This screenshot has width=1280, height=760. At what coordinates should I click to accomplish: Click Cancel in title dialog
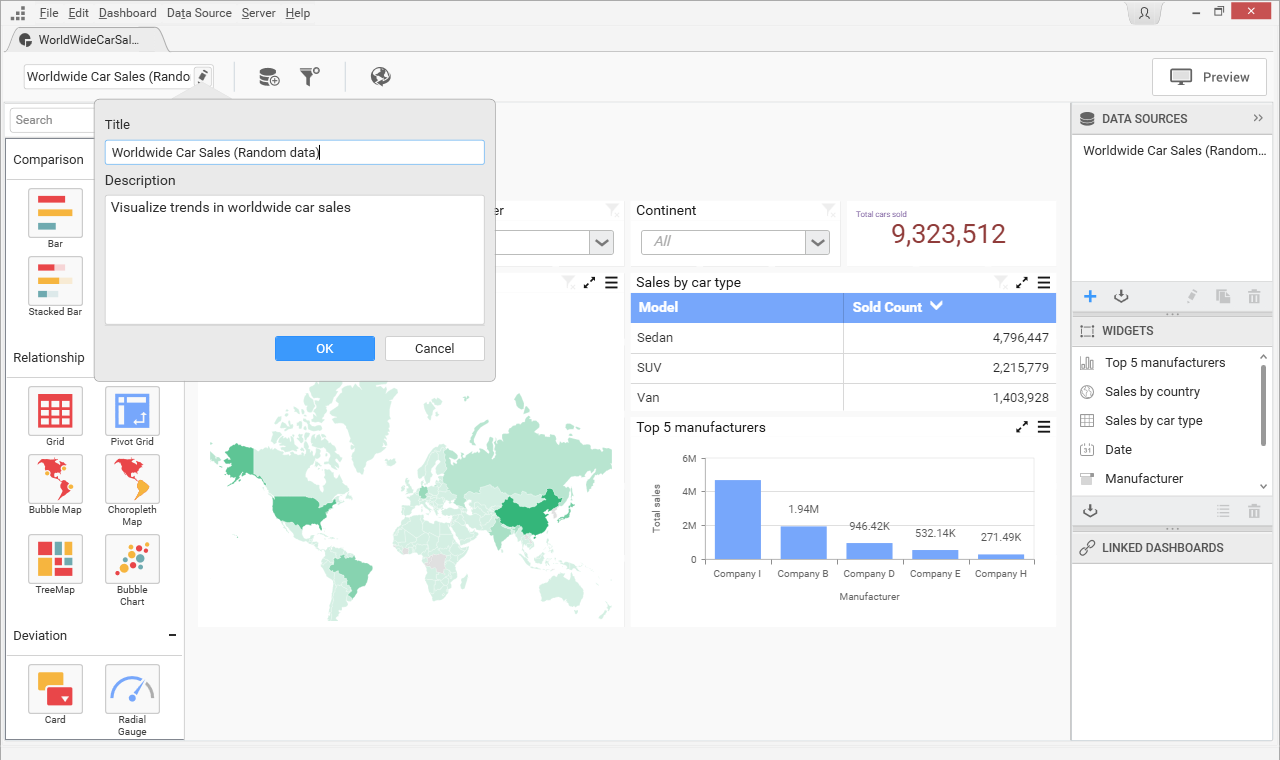434,349
